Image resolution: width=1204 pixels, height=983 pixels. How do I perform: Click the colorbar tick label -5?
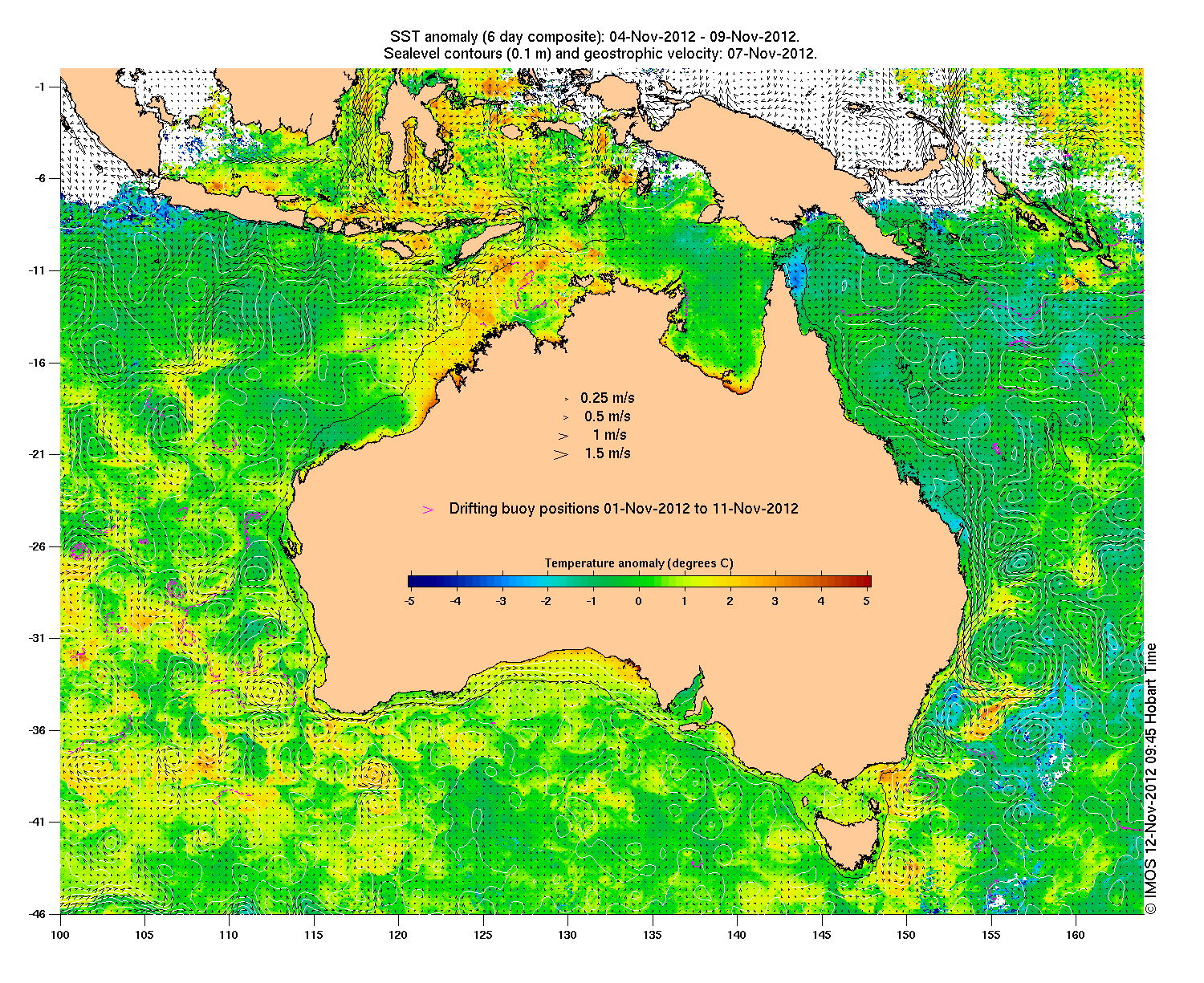[409, 600]
